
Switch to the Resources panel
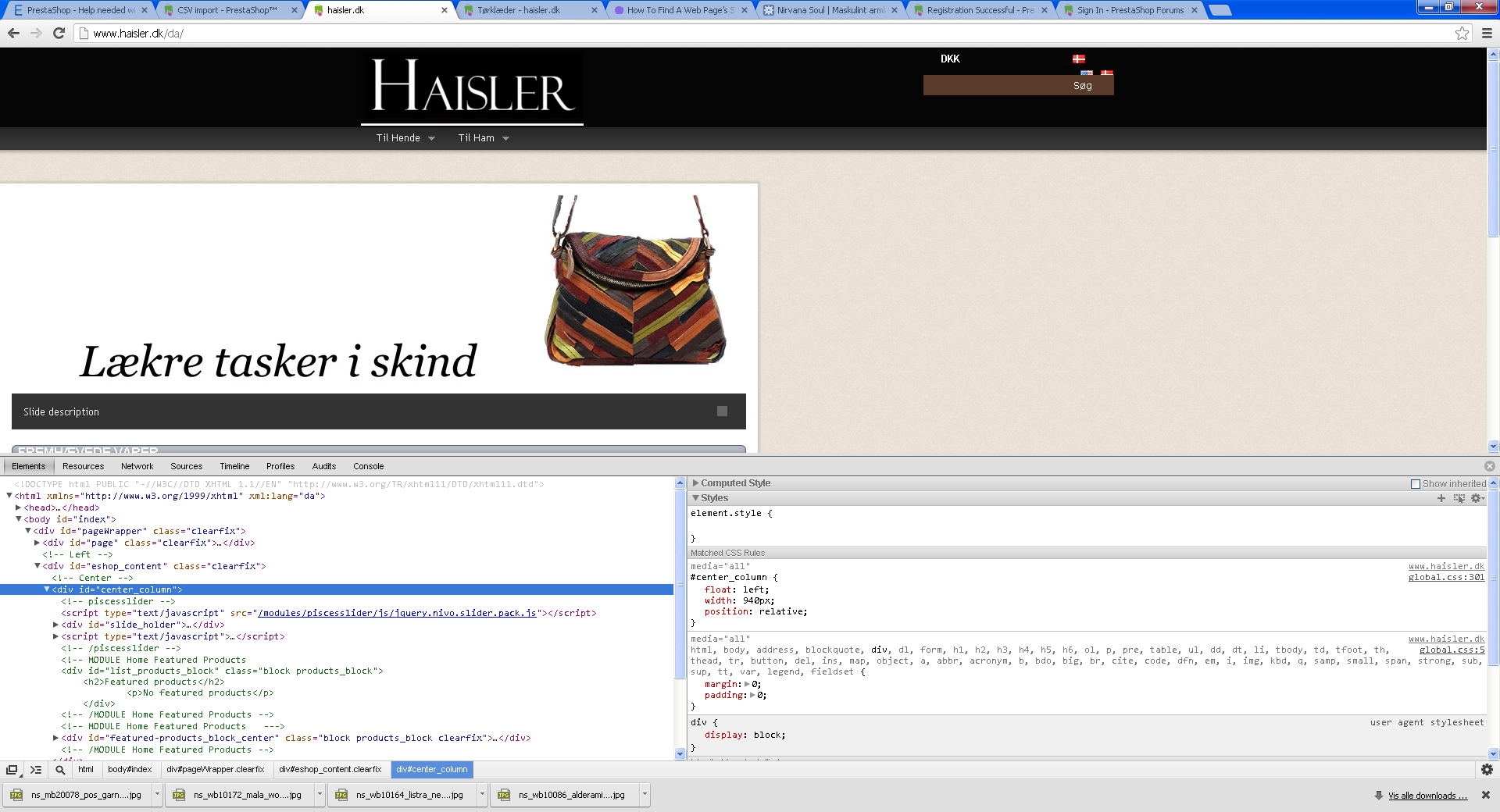tap(83, 466)
